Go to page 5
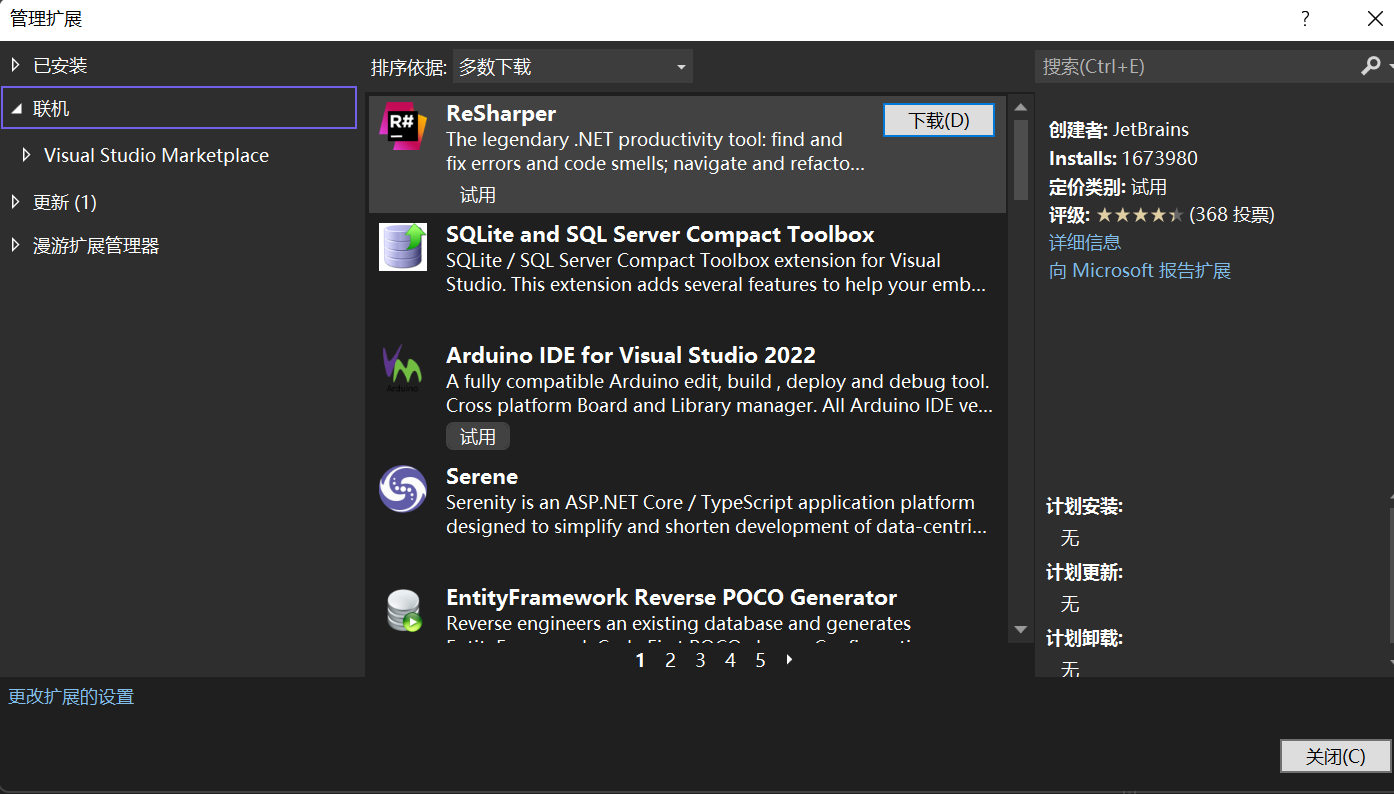The width and height of the screenshot is (1394, 794). point(760,660)
